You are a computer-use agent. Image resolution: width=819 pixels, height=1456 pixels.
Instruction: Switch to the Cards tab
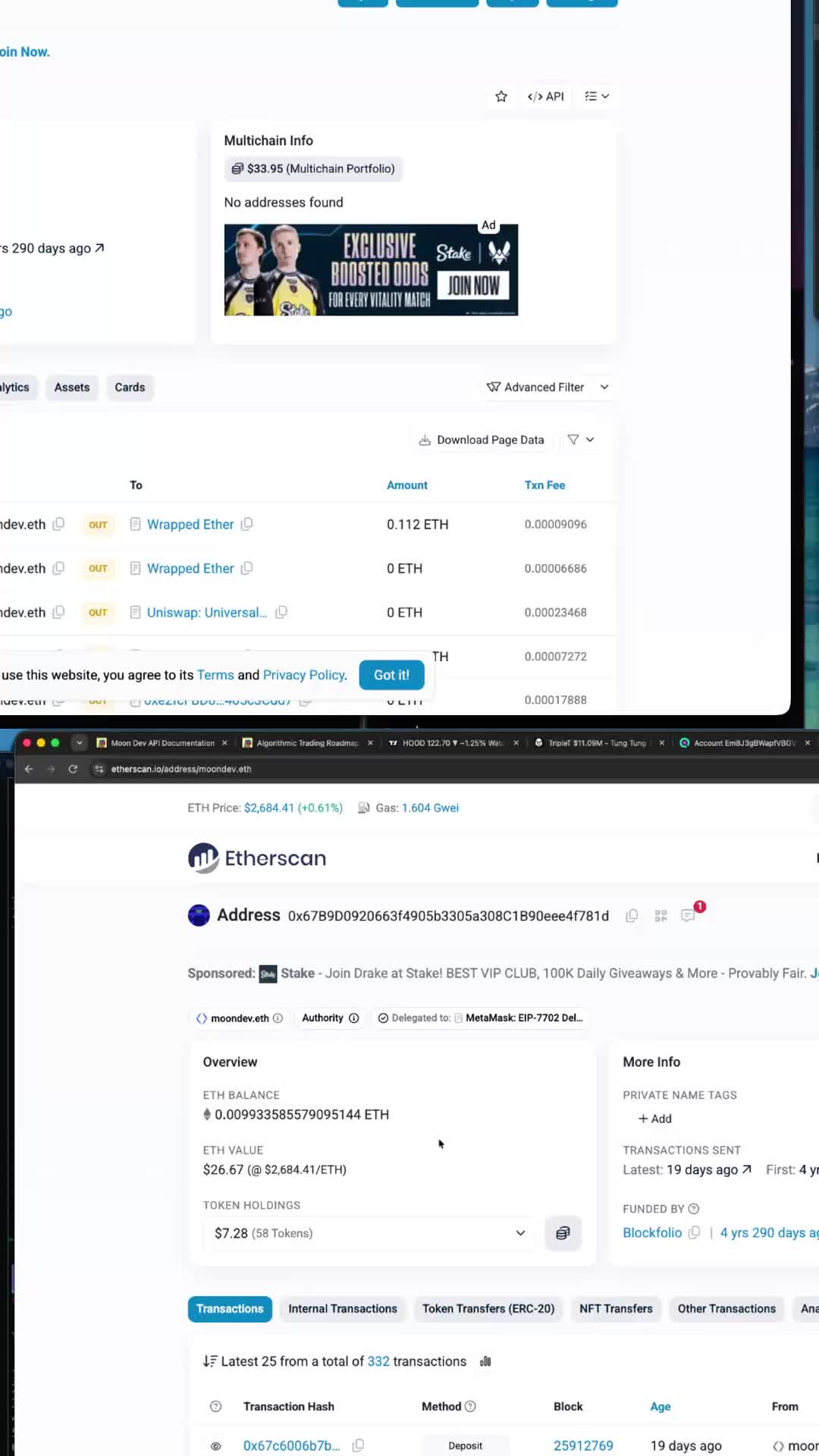click(x=130, y=388)
